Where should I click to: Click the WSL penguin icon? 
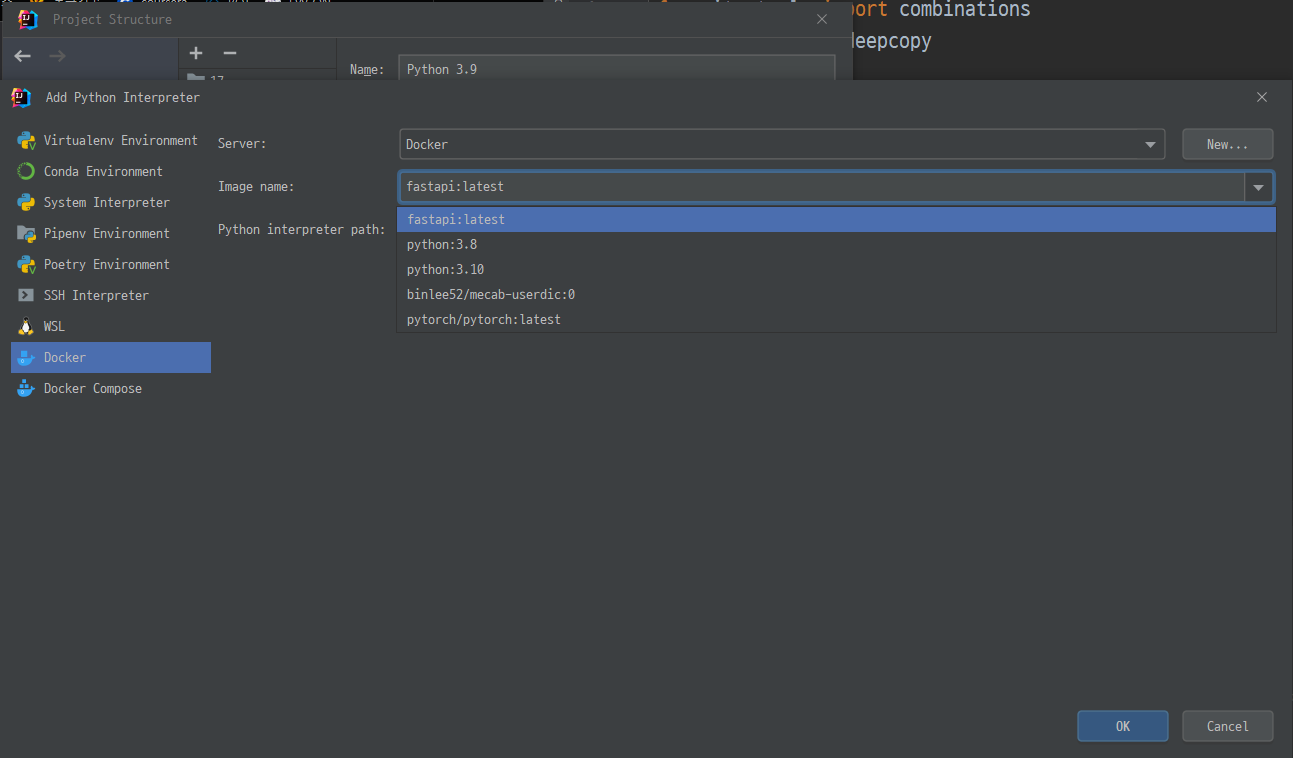[26, 326]
